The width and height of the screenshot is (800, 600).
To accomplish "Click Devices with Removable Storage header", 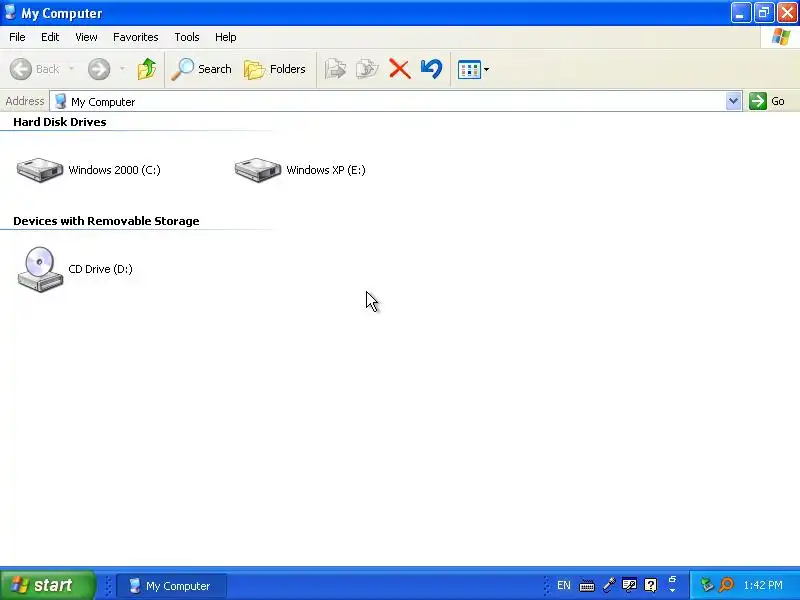I will (x=106, y=221).
